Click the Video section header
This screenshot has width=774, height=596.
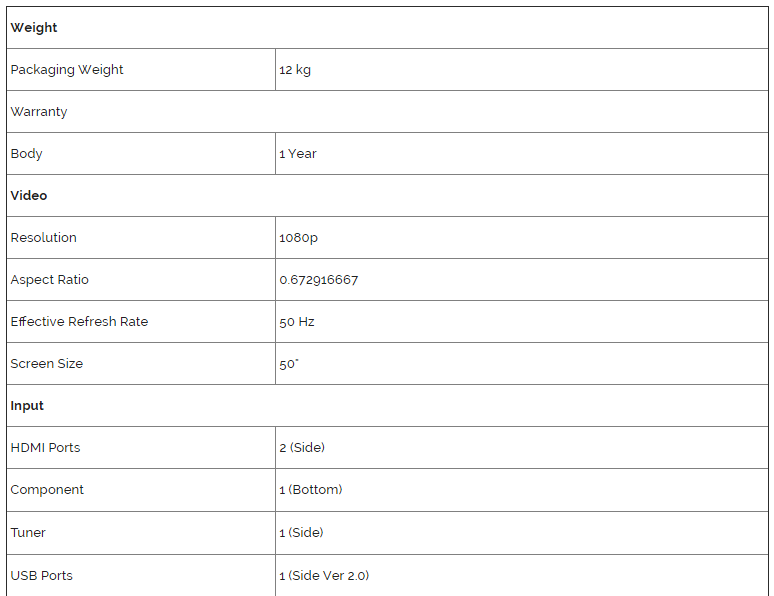pyautogui.click(x=29, y=196)
